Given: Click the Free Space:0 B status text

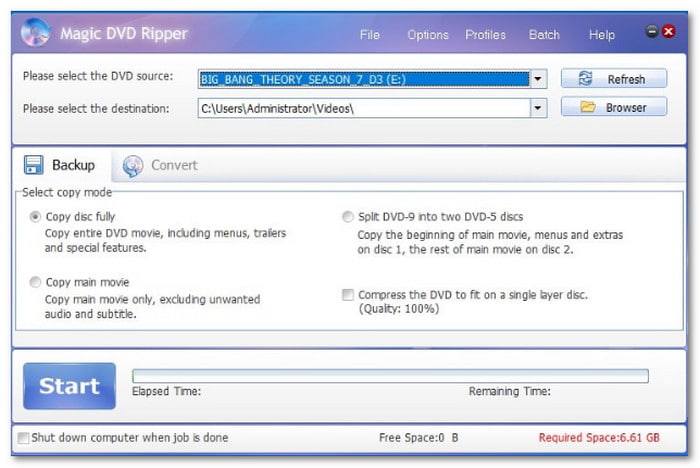Looking at the screenshot, I should click(418, 438).
